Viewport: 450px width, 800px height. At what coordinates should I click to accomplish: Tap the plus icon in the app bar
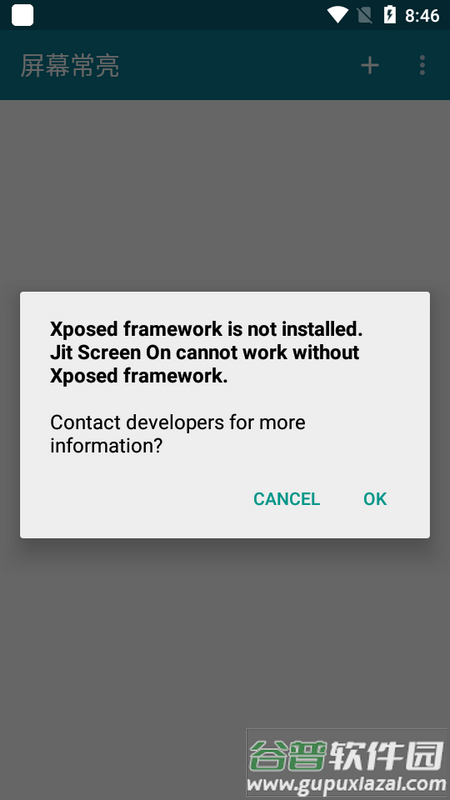370,65
